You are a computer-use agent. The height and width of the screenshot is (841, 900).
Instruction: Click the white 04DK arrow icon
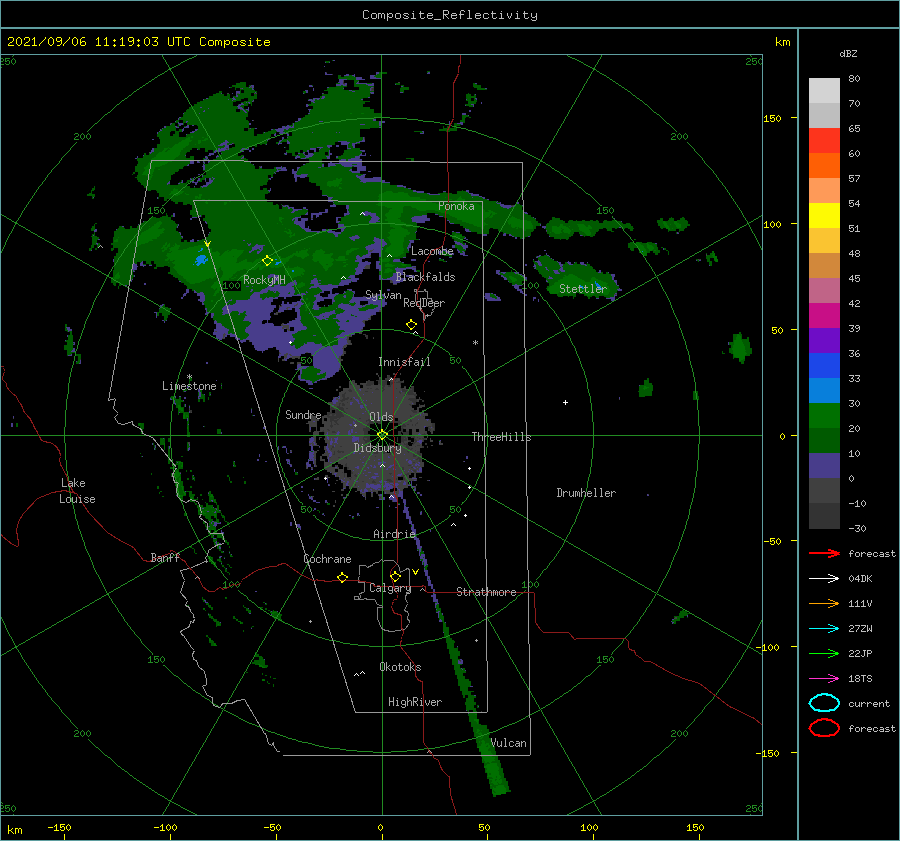tap(824, 578)
